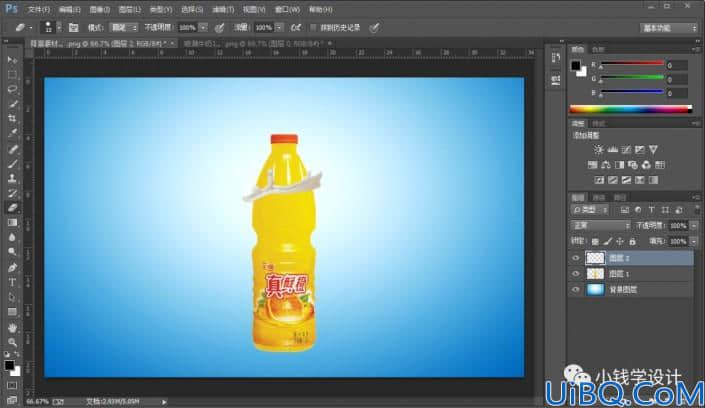Open the brush panel toggle icon
Viewport: 705px width, 408px height.
[73, 27]
